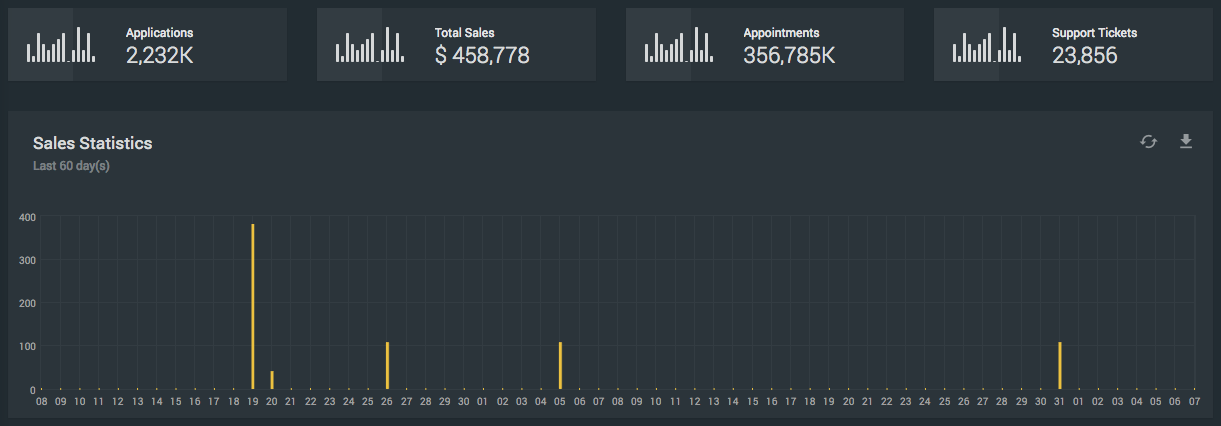Click the Appointments mini bar chart icon
The height and width of the screenshot is (426, 1221).
point(679,45)
